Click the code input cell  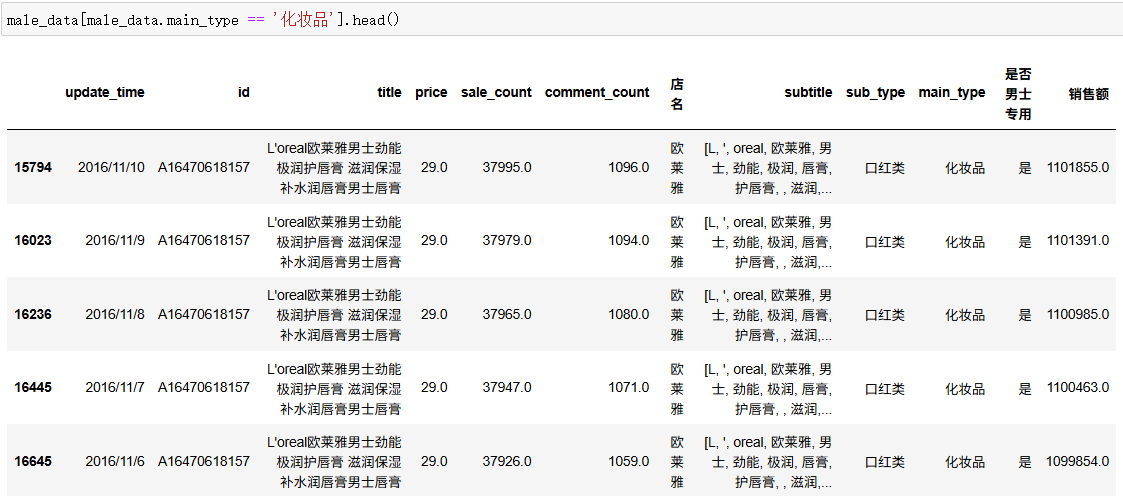tap(562, 20)
